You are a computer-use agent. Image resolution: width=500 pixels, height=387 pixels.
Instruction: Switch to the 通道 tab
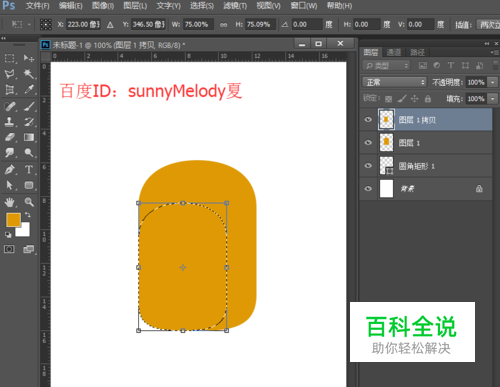click(394, 52)
